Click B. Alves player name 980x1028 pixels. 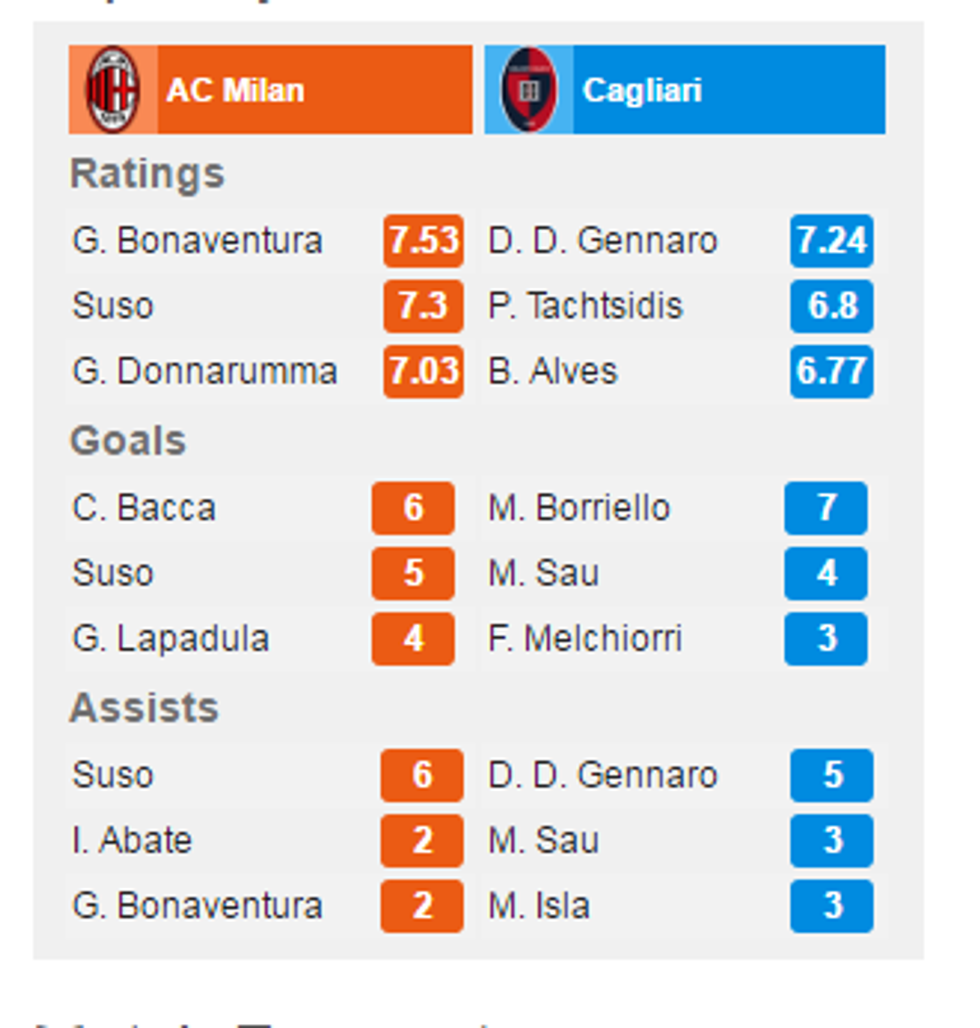[x=553, y=371]
